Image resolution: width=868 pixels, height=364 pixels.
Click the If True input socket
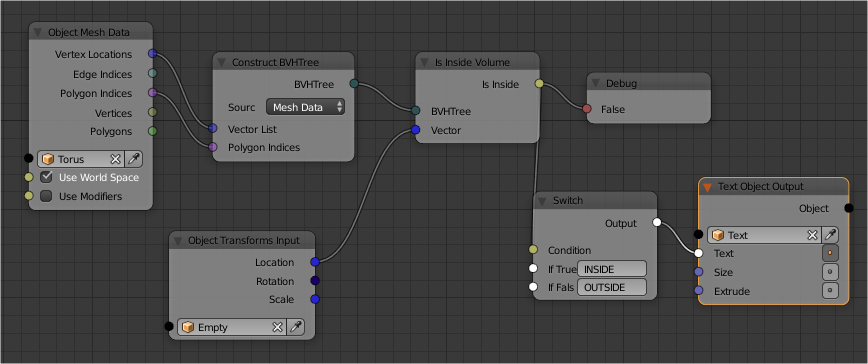coord(533,268)
